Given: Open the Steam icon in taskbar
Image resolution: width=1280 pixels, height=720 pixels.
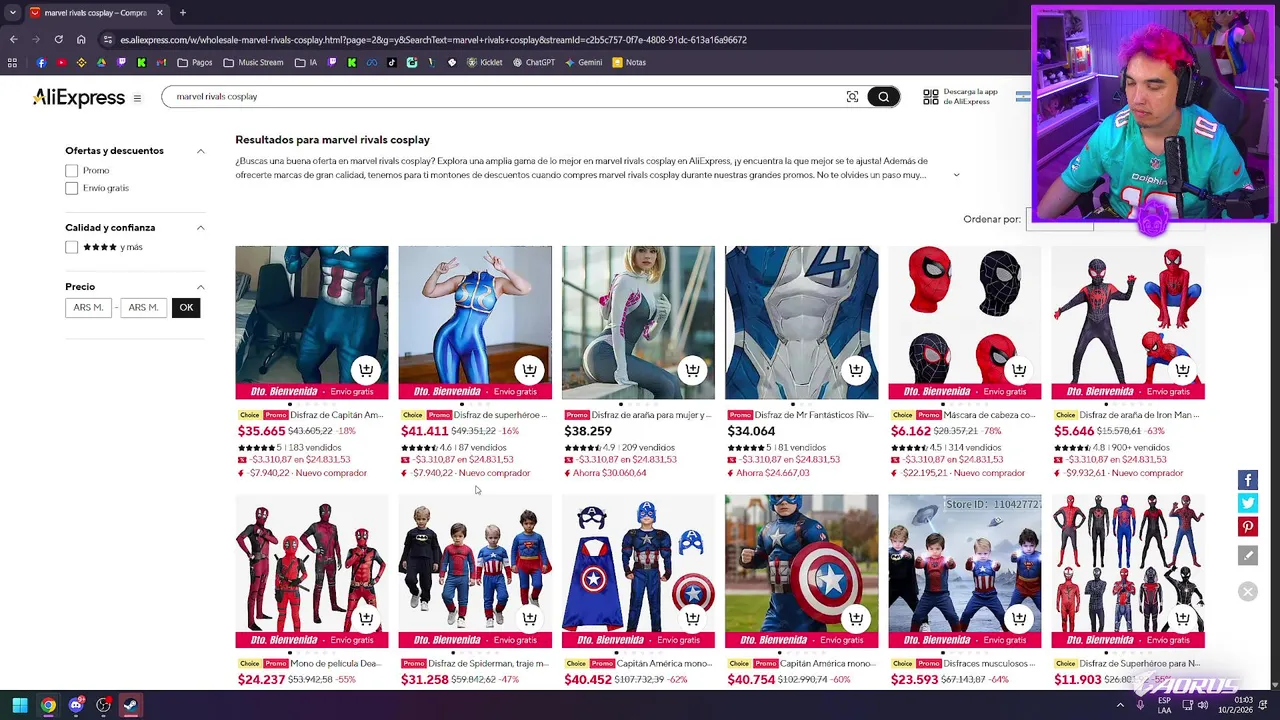Looking at the screenshot, I should pyautogui.click(x=130, y=706).
